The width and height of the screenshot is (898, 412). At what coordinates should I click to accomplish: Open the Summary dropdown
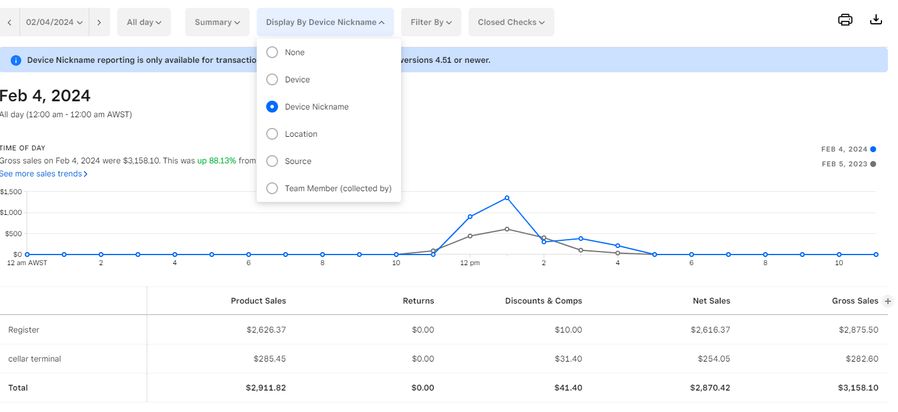click(x=217, y=22)
